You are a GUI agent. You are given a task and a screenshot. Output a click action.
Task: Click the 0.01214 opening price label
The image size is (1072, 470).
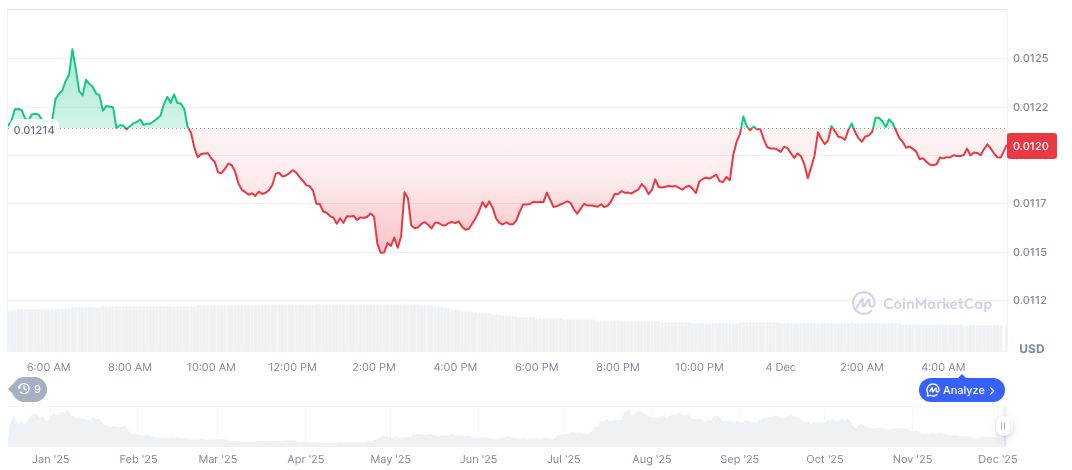[x=34, y=129]
